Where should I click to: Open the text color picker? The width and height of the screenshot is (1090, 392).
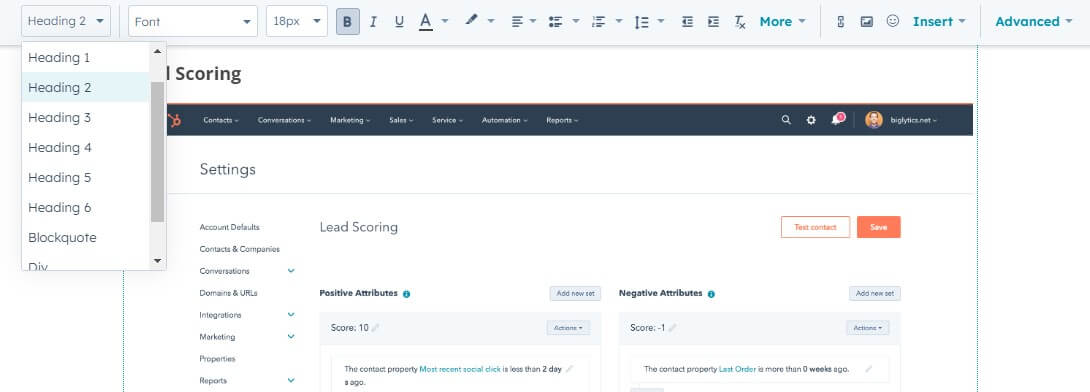click(426, 22)
